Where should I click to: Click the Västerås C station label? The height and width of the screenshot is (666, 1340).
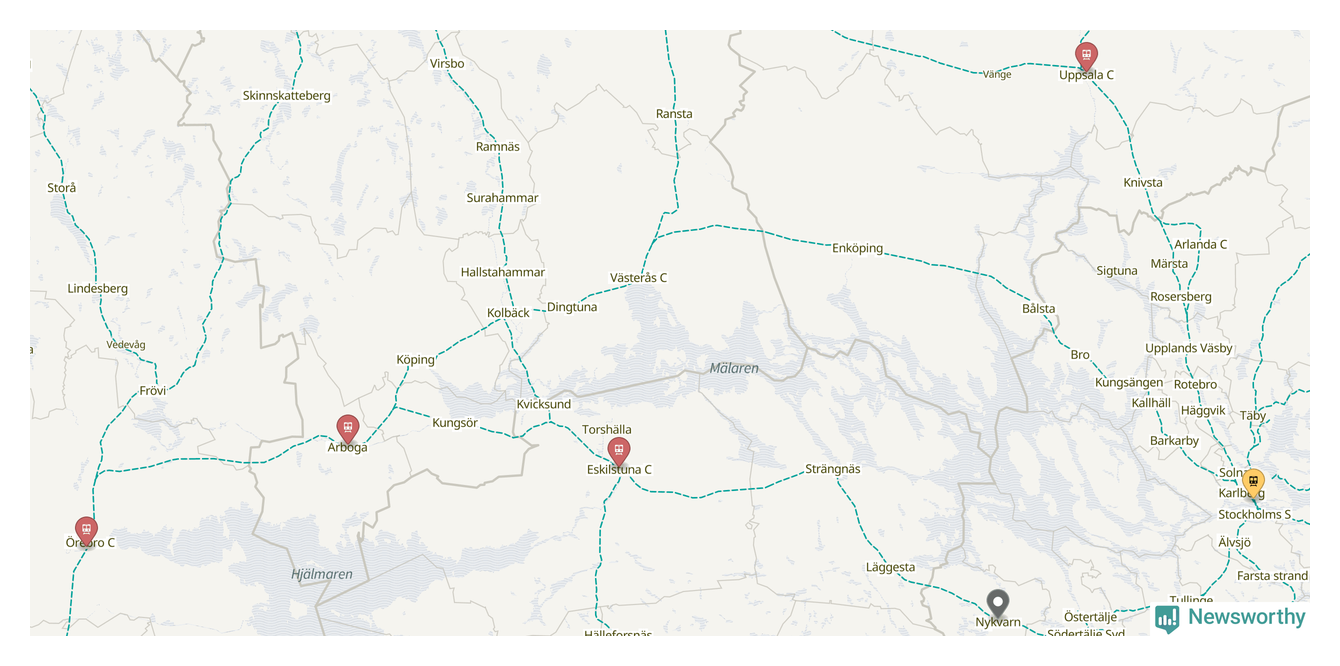[638, 278]
